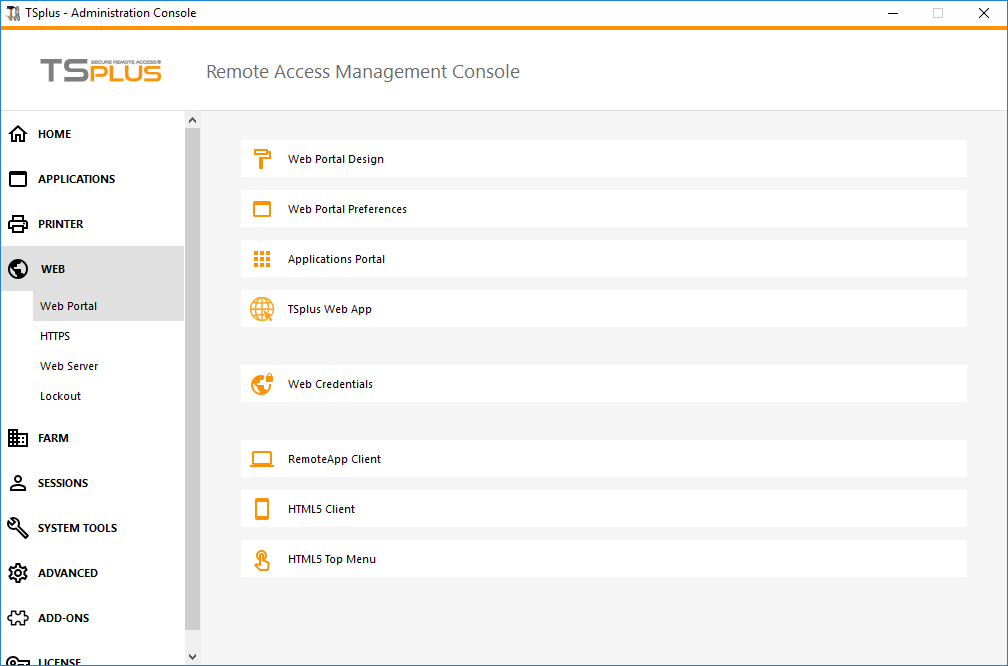Click the TSplus logo
Image resolution: width=1008 pixels, height=666 pixels.
[100, 71]
